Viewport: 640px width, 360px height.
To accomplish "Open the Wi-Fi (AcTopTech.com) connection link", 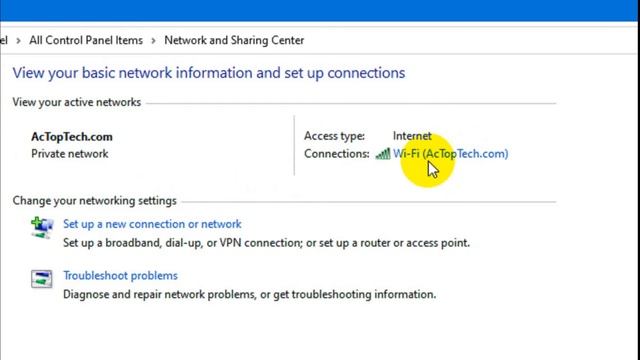I will click(x=450, y=154).
